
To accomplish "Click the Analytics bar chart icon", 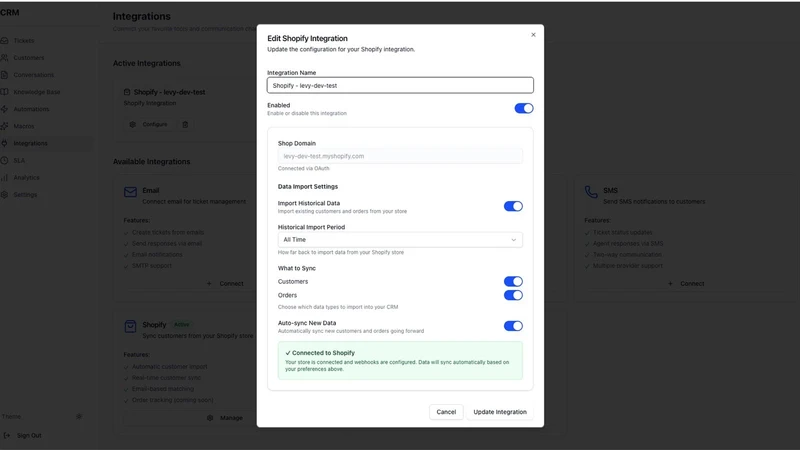I will pos(4,178).
